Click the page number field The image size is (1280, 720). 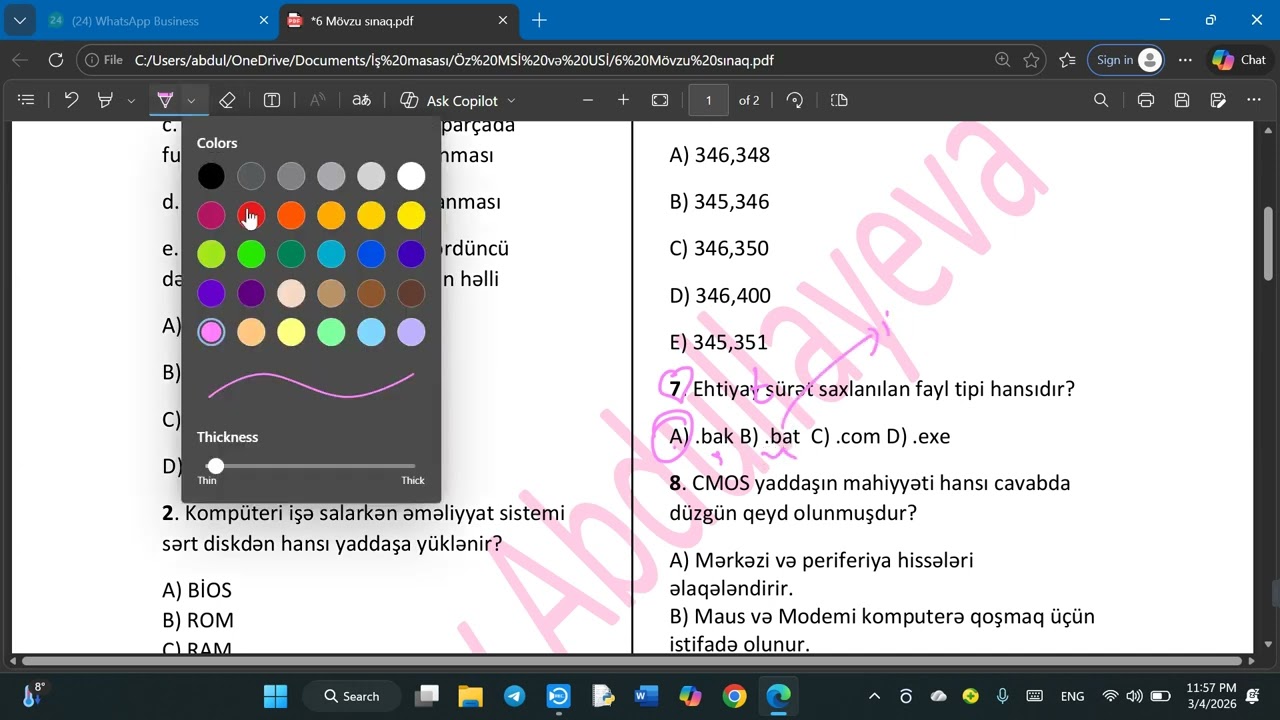pyautogui.click(x=709, y=100)
